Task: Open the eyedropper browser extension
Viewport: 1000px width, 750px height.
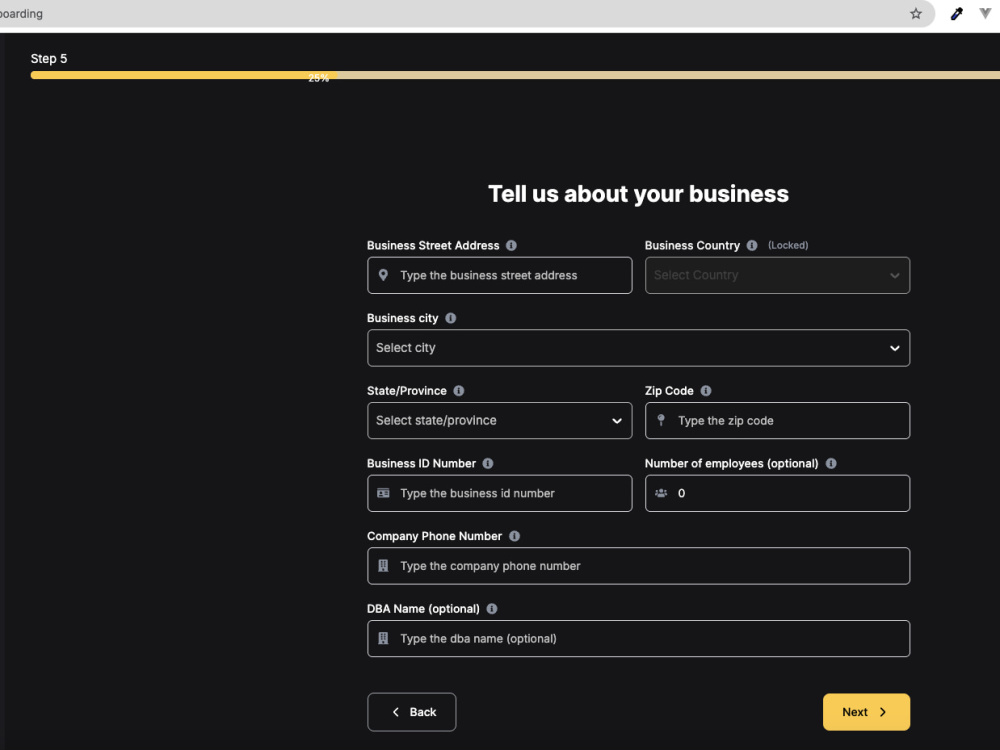Action: point(957,13)
